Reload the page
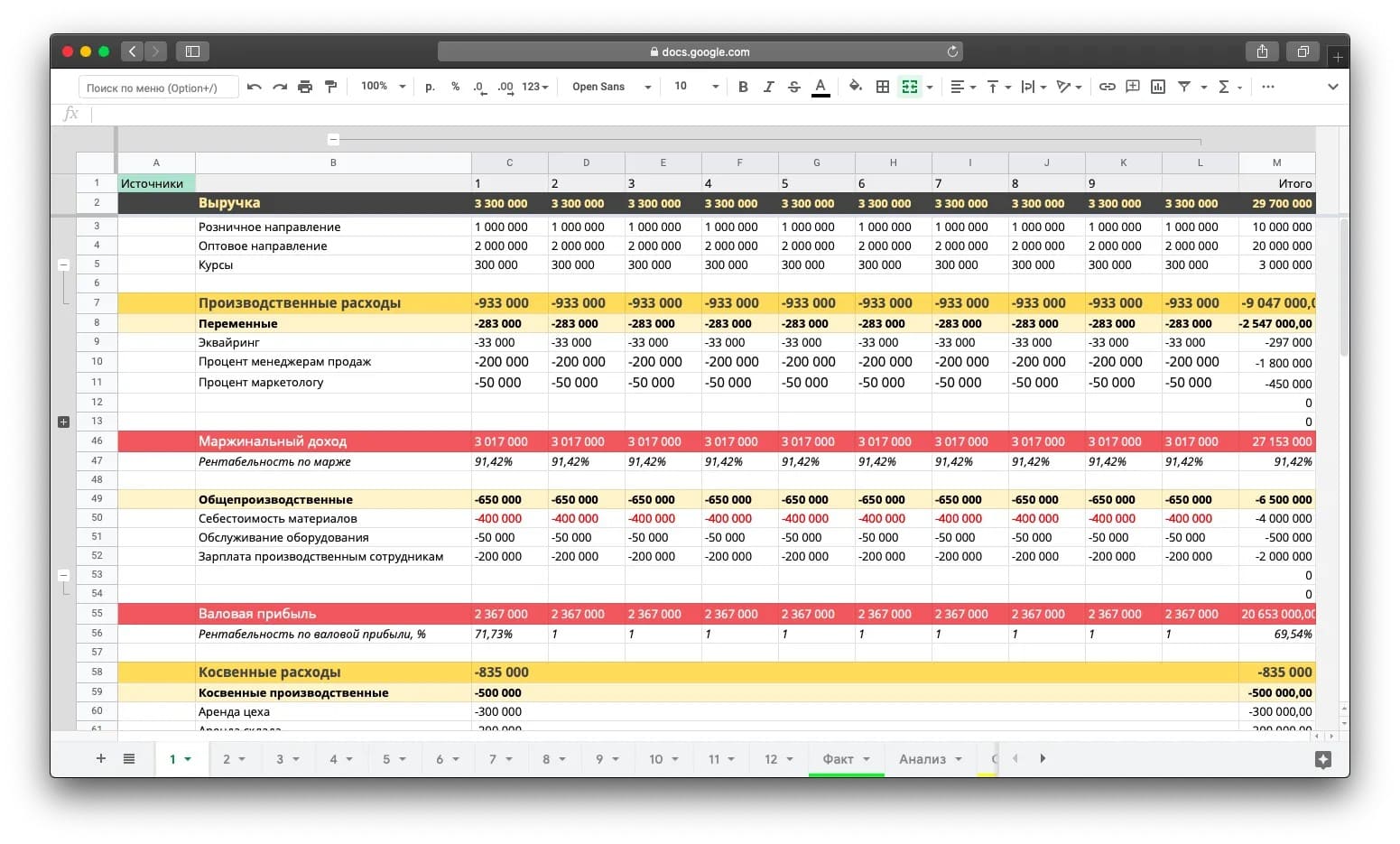 952,51
